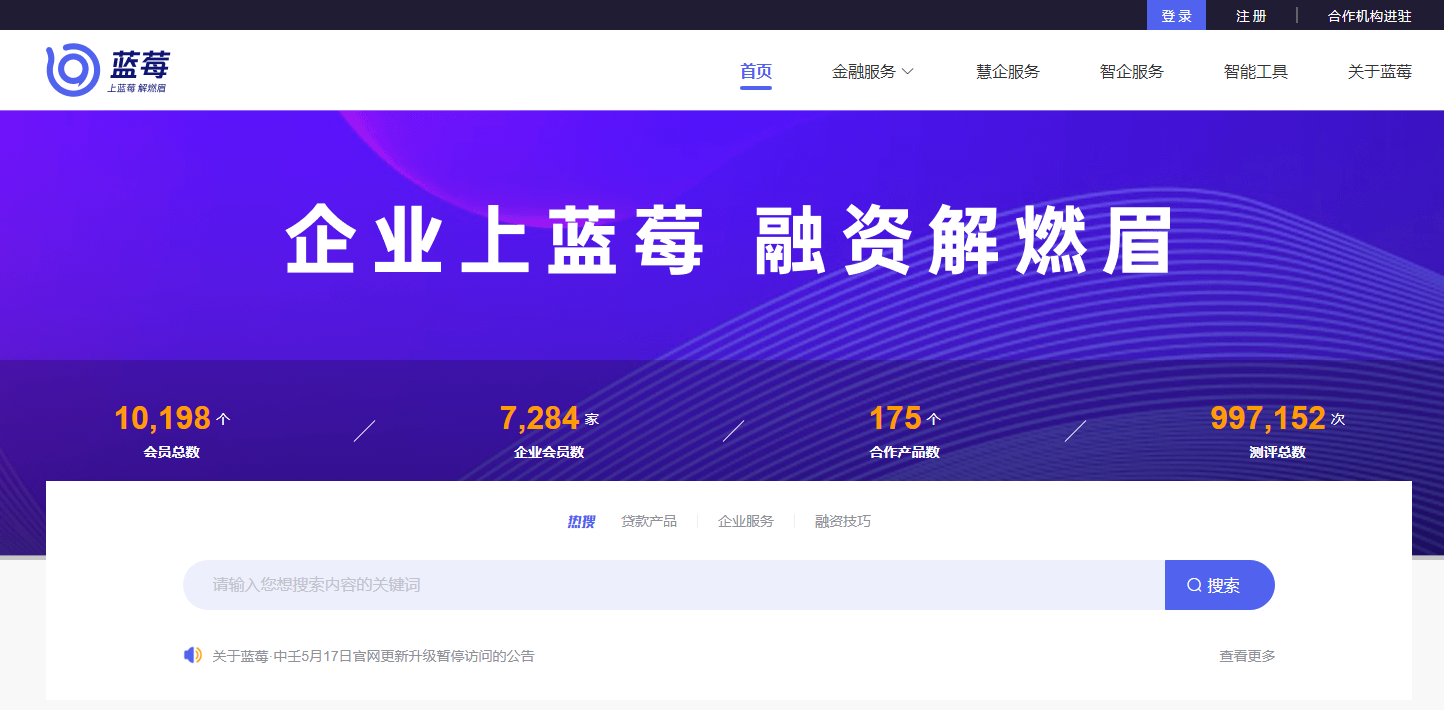This screenshot has width=1444, height=710.
Task: Click the 企业上蓝莓 融资解燃眉 banner
Action: coord(729,240)
